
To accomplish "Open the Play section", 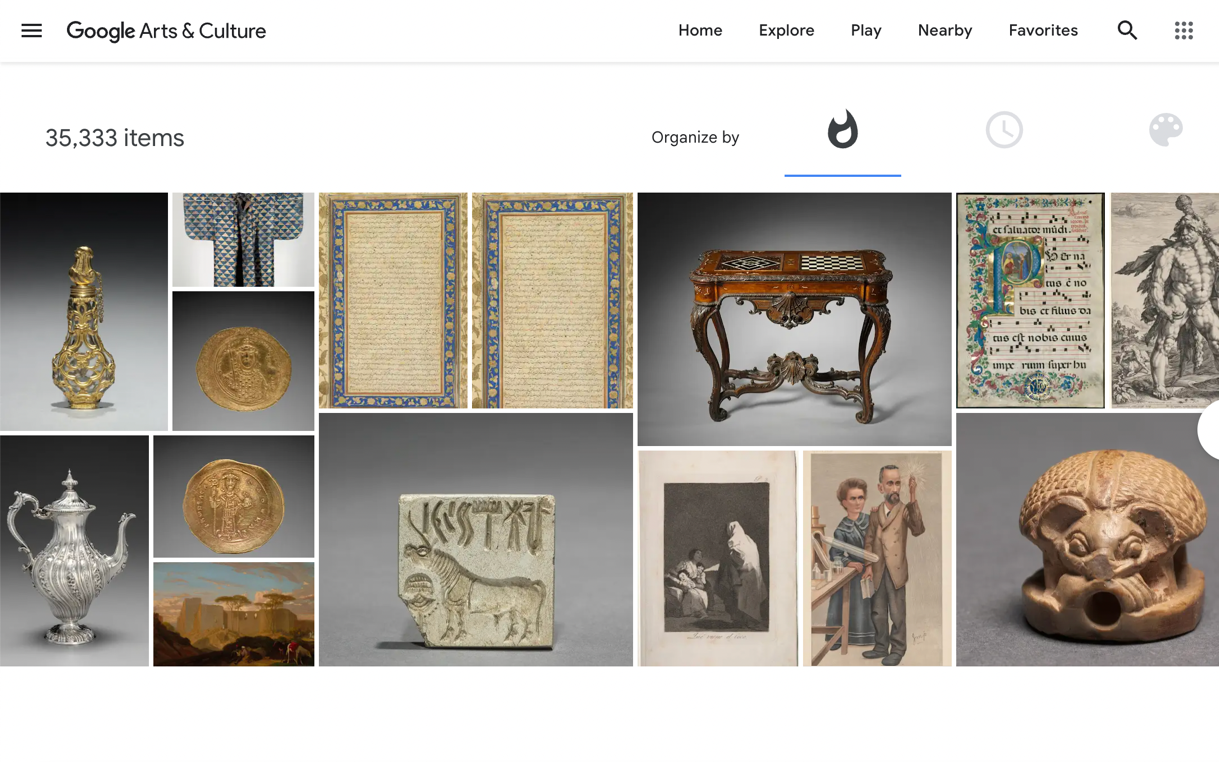I will click(866, 31).
